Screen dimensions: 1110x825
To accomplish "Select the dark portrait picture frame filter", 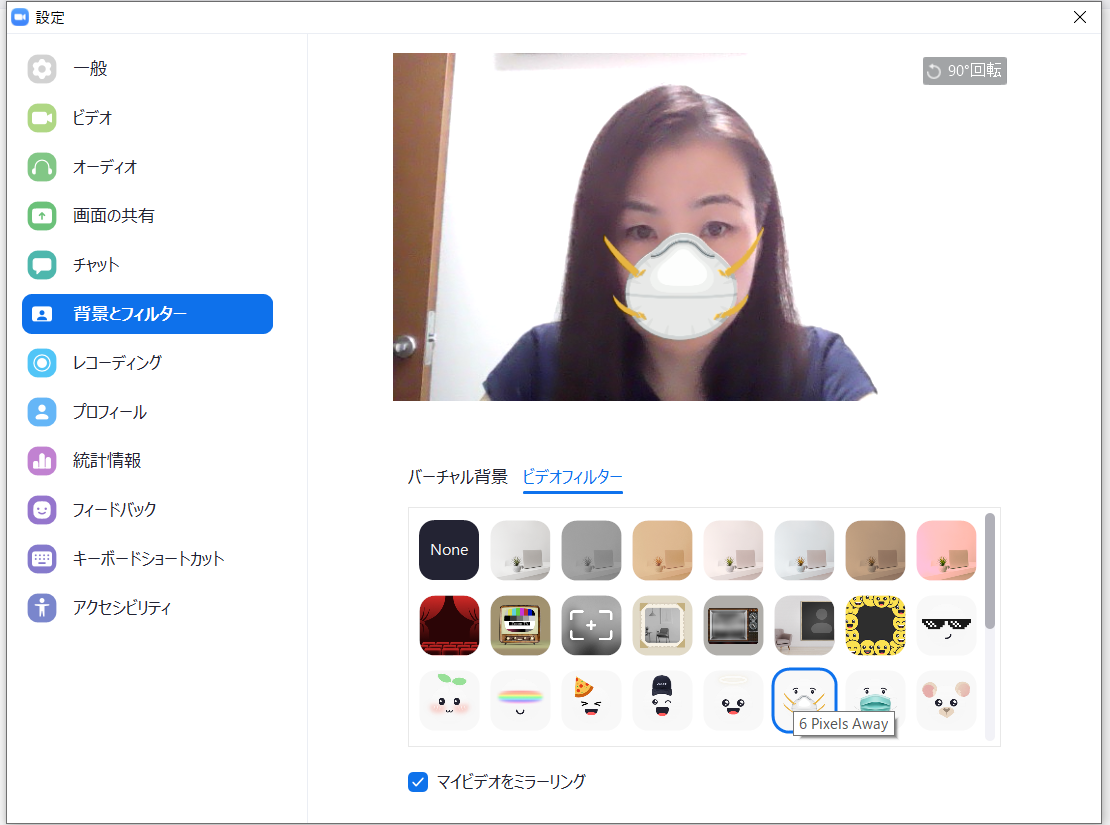I will point(804,625).
